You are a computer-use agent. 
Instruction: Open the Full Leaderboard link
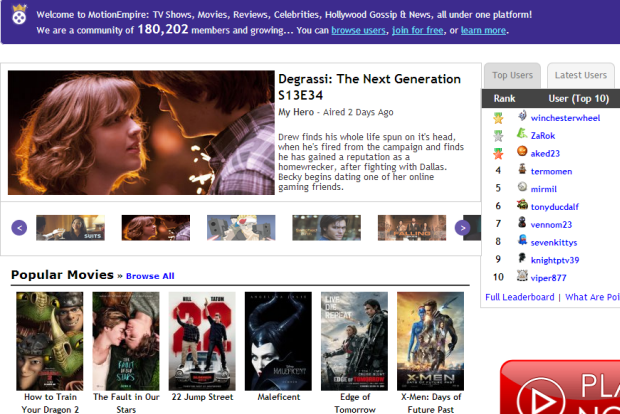pos(520,297)
